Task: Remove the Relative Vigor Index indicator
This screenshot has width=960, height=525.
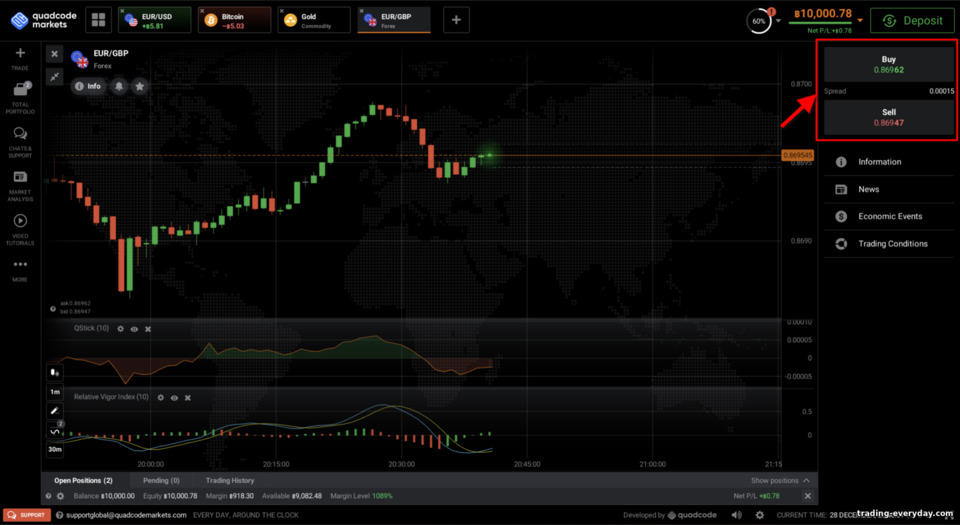Action: point(188,398)
